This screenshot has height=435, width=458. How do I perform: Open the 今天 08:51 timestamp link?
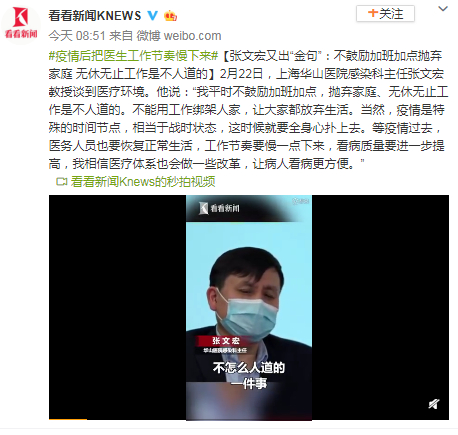pyautogui.click(x=77, y=36)
